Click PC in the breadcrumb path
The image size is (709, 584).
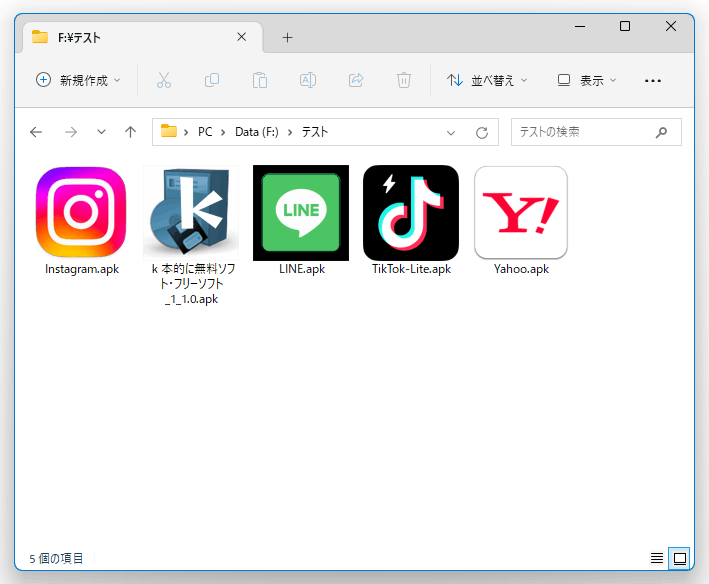coord(205,132)
